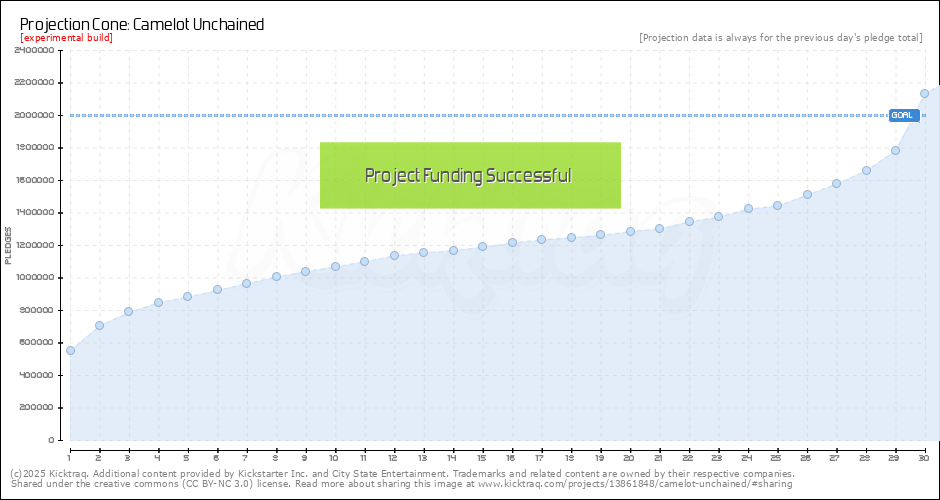940x500 pixels.
Task: Click the day 27 data point circle
Action: point(836,183)
